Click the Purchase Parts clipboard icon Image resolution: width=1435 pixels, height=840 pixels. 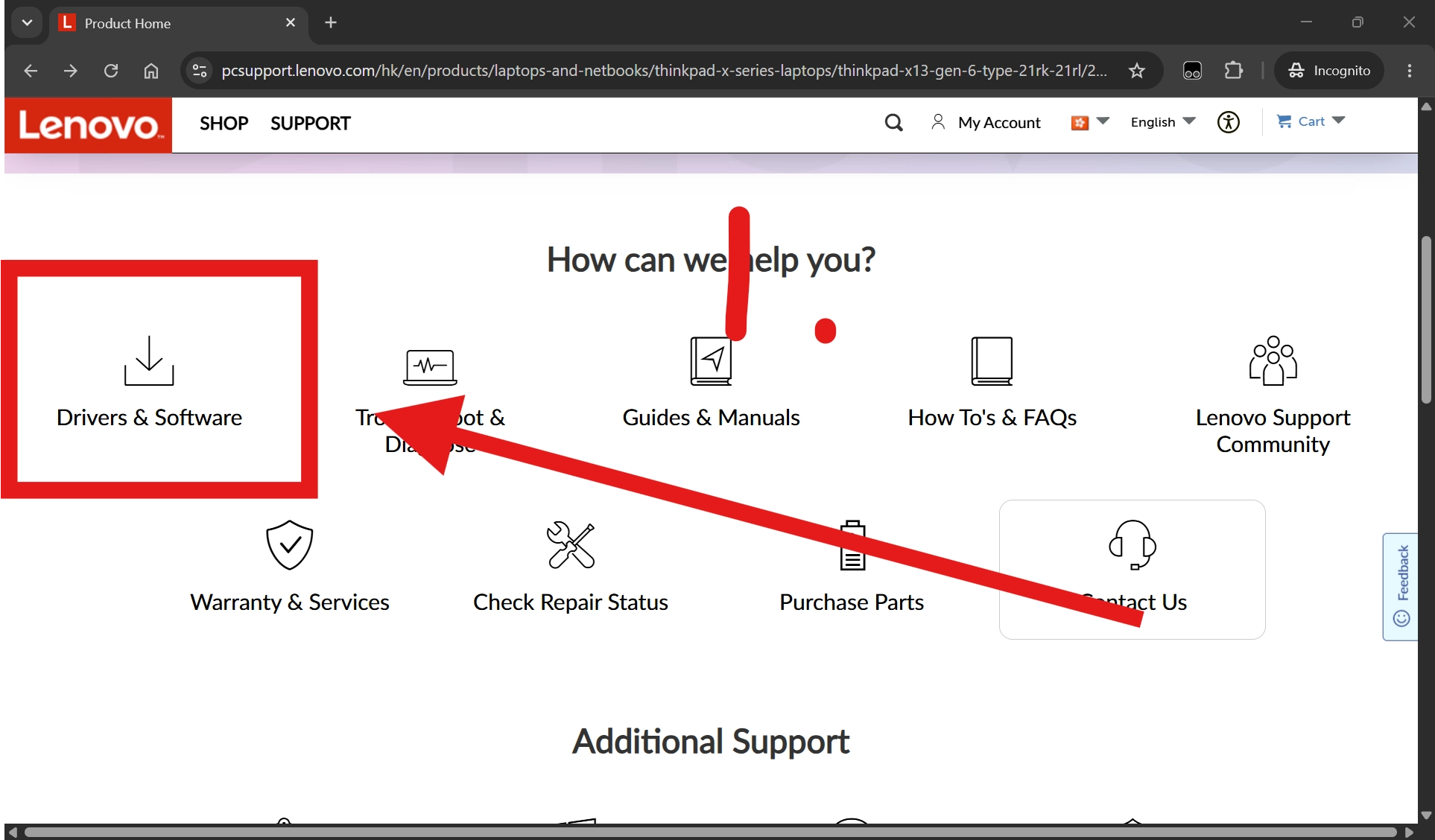click(852, 545)
